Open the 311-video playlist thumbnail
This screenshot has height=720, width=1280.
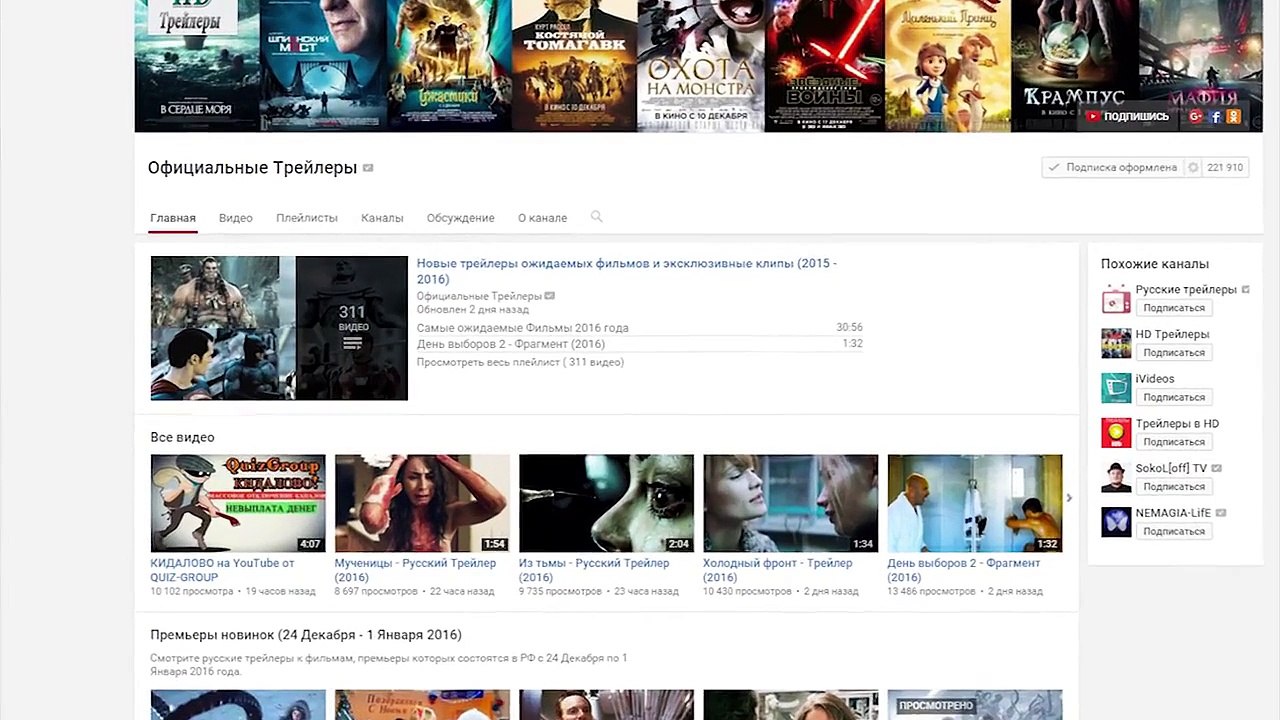[x=279, y=328]
